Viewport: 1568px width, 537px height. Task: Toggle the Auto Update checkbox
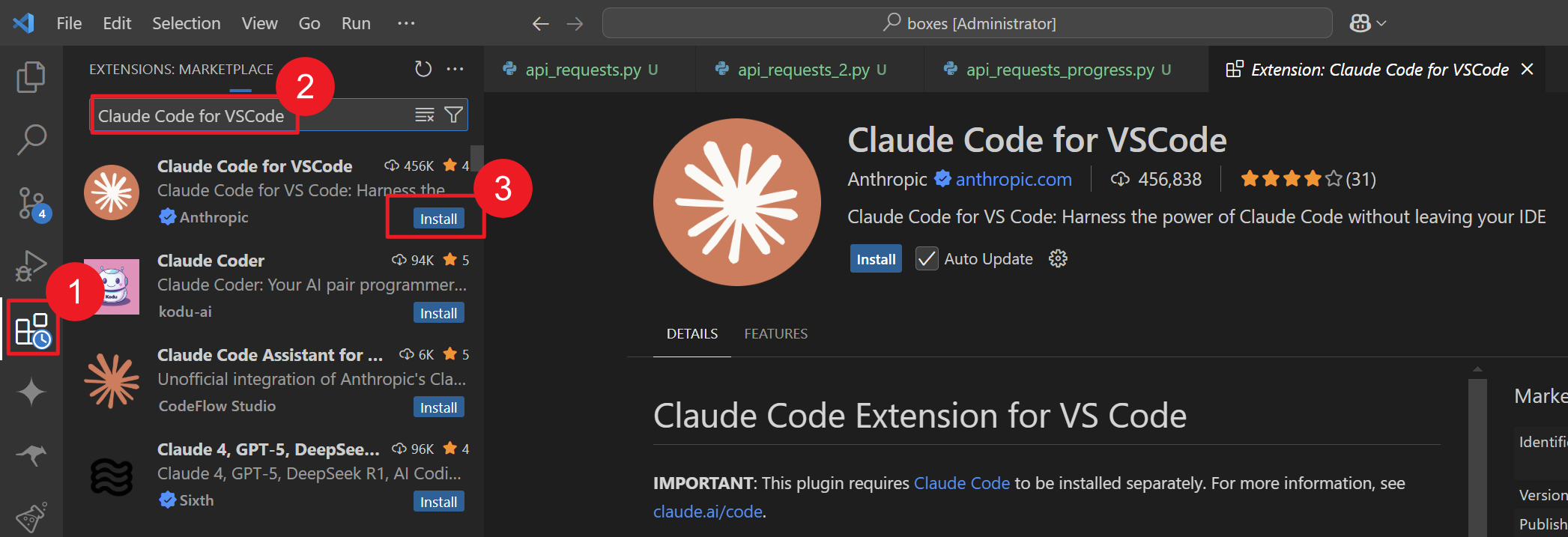(927, 259)
